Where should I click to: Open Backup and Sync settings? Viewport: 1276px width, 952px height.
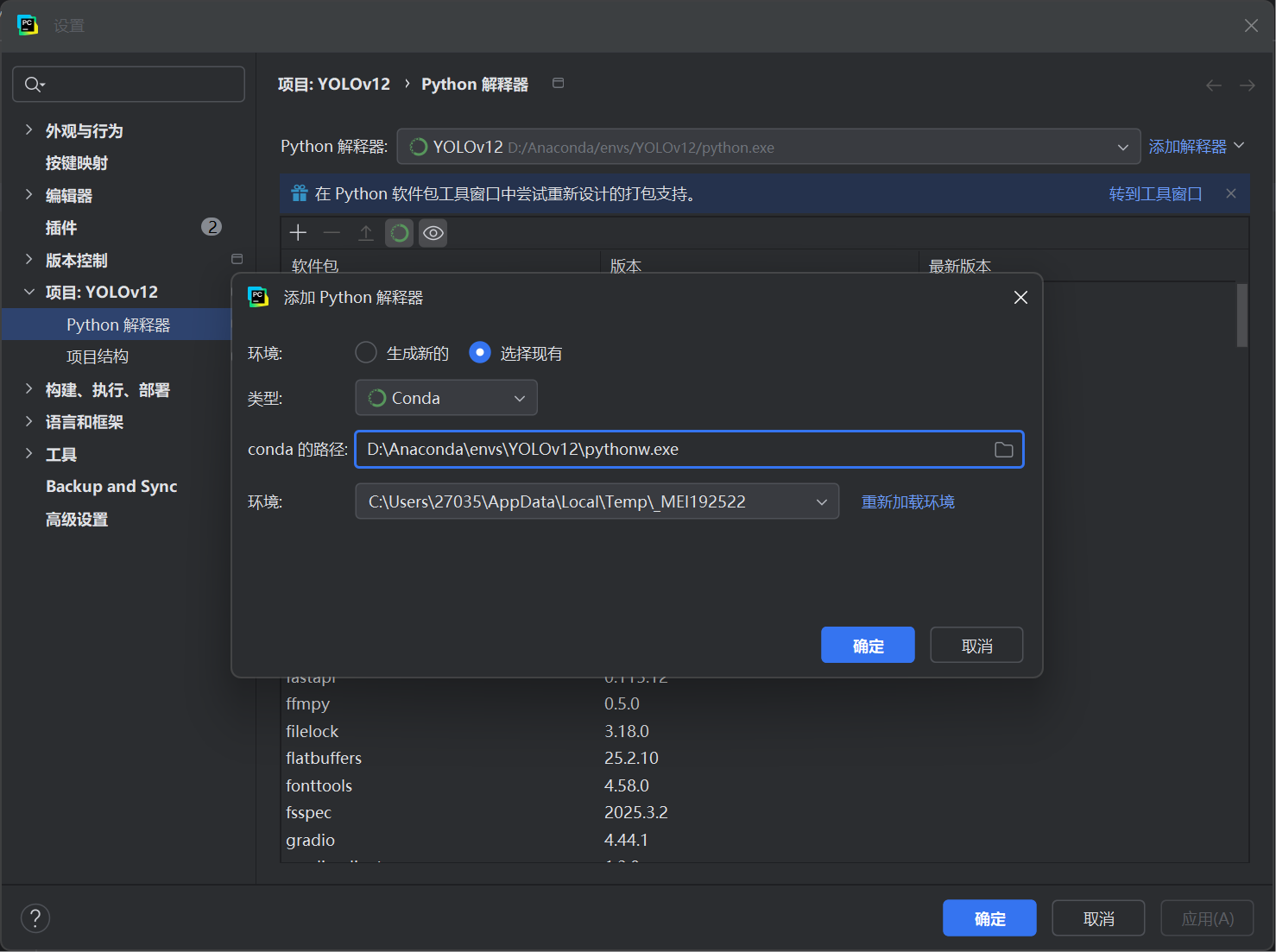(111, 486)
